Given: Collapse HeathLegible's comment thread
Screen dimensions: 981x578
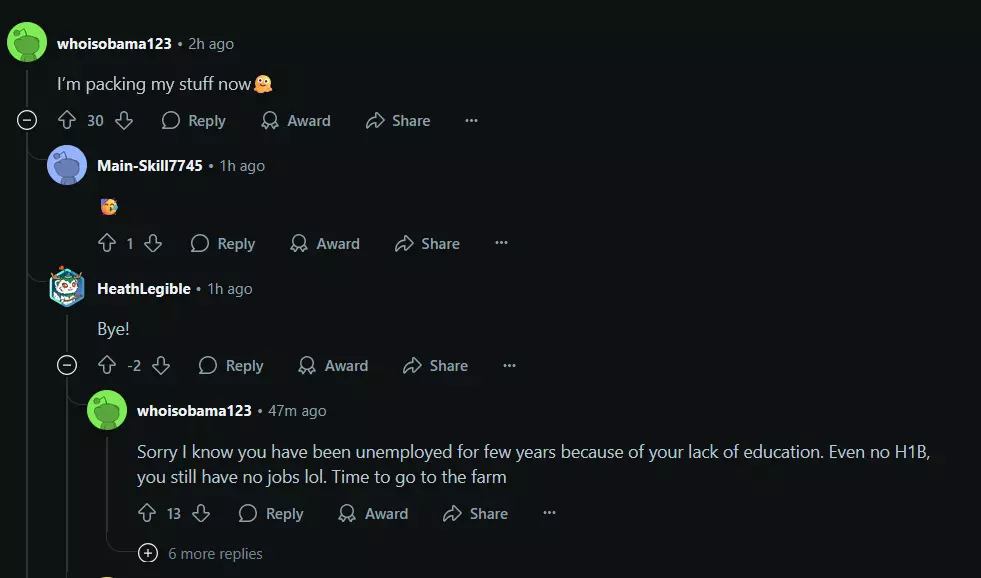Looking at the screenshot, I should point(67,366).
